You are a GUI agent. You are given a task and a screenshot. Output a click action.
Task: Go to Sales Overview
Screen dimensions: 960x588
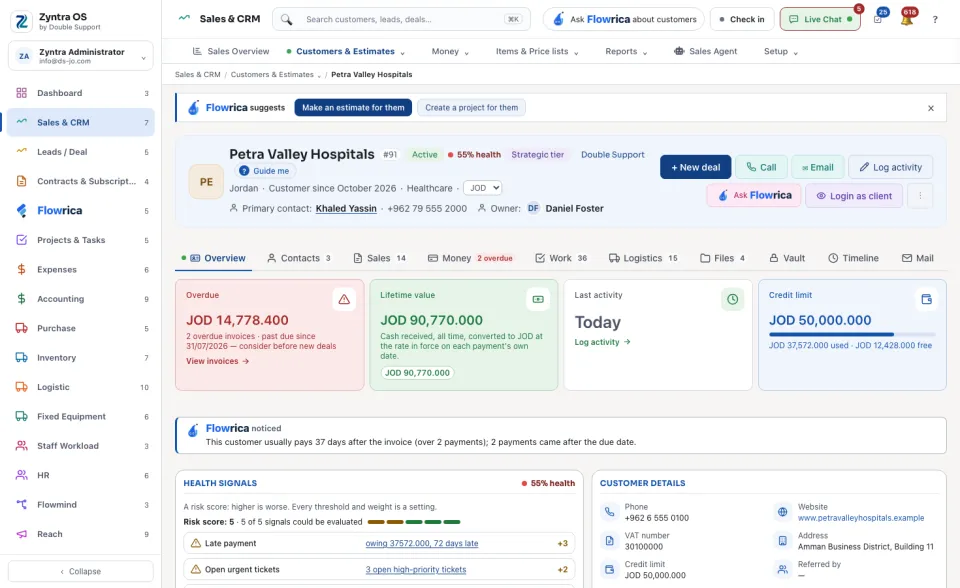[231, 51]
